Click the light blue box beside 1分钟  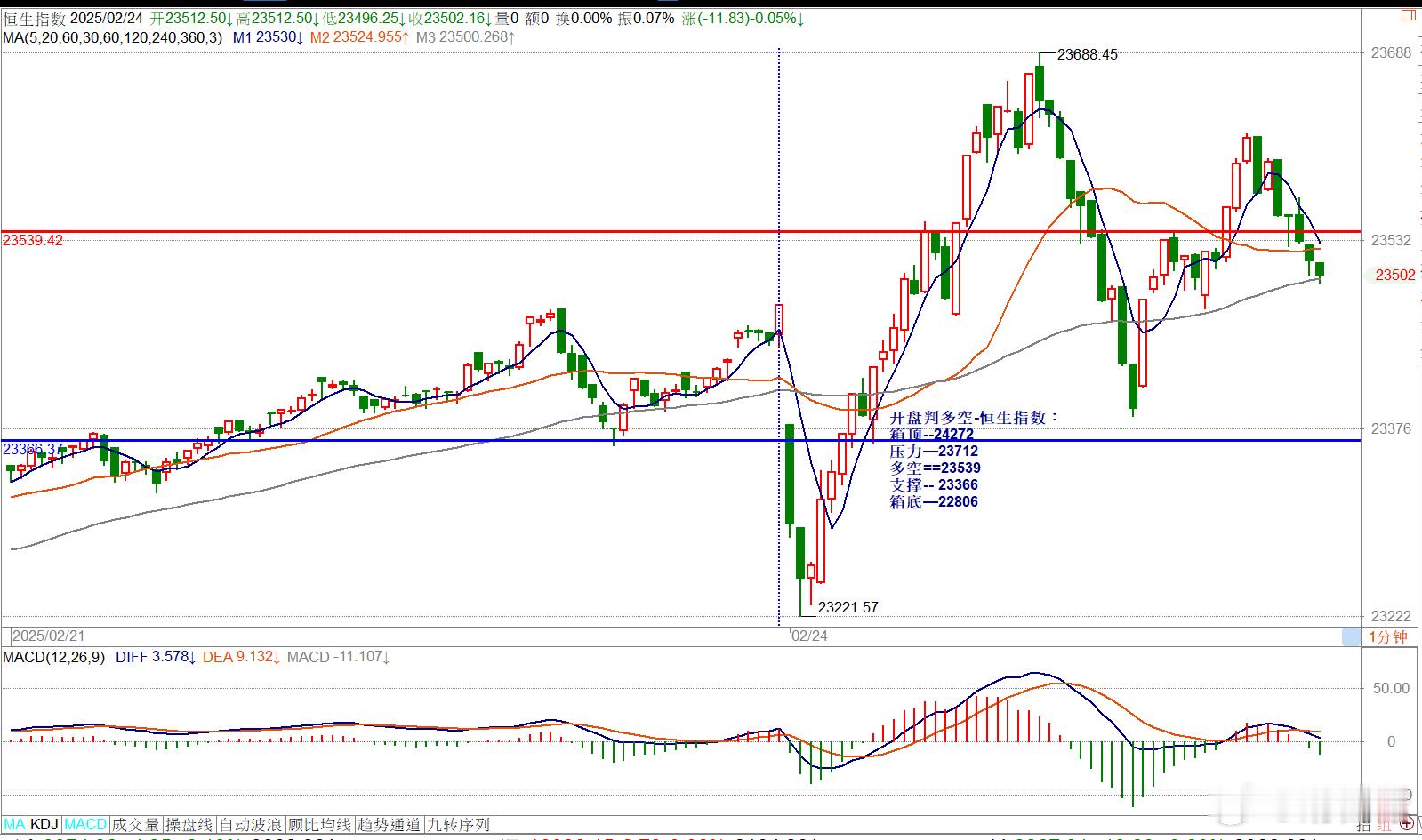1351,636
